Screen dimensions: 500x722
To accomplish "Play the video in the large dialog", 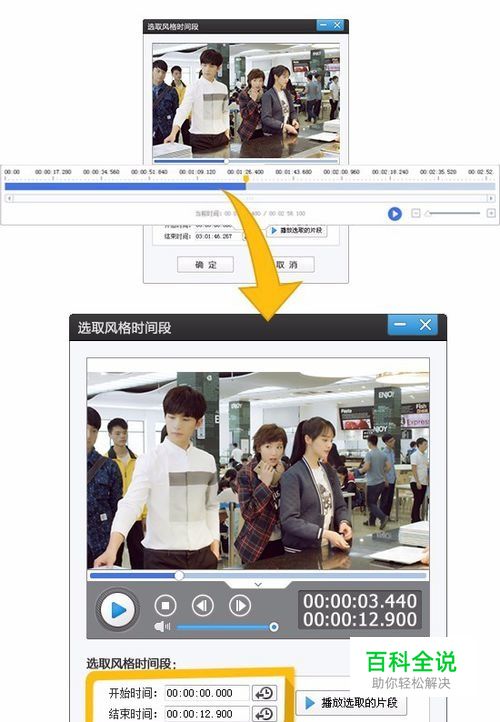I will pyautogui.click(x=117, y=610).
